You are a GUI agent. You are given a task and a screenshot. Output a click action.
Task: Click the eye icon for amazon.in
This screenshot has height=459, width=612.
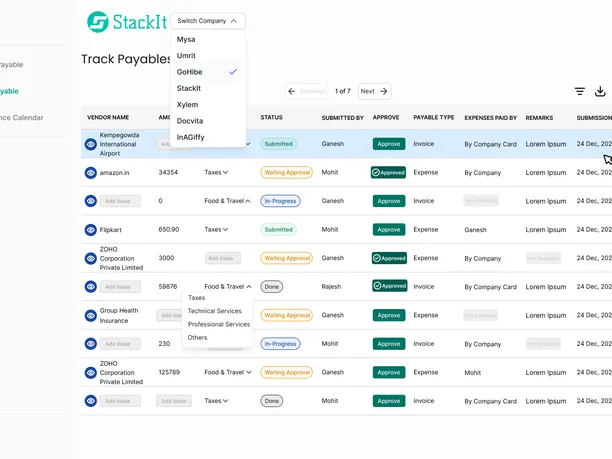91,173
